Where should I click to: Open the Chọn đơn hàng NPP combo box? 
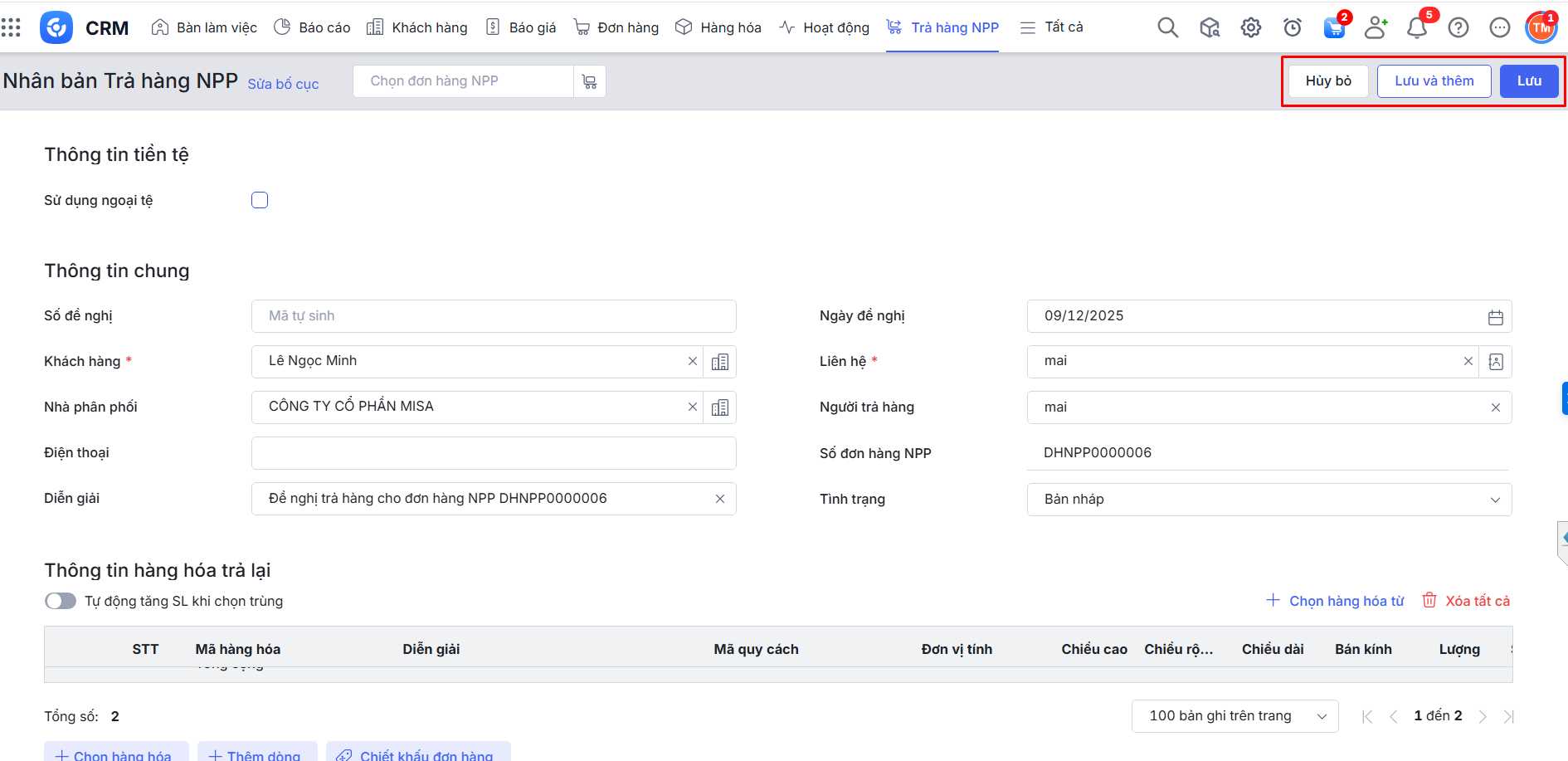(463, 81)
